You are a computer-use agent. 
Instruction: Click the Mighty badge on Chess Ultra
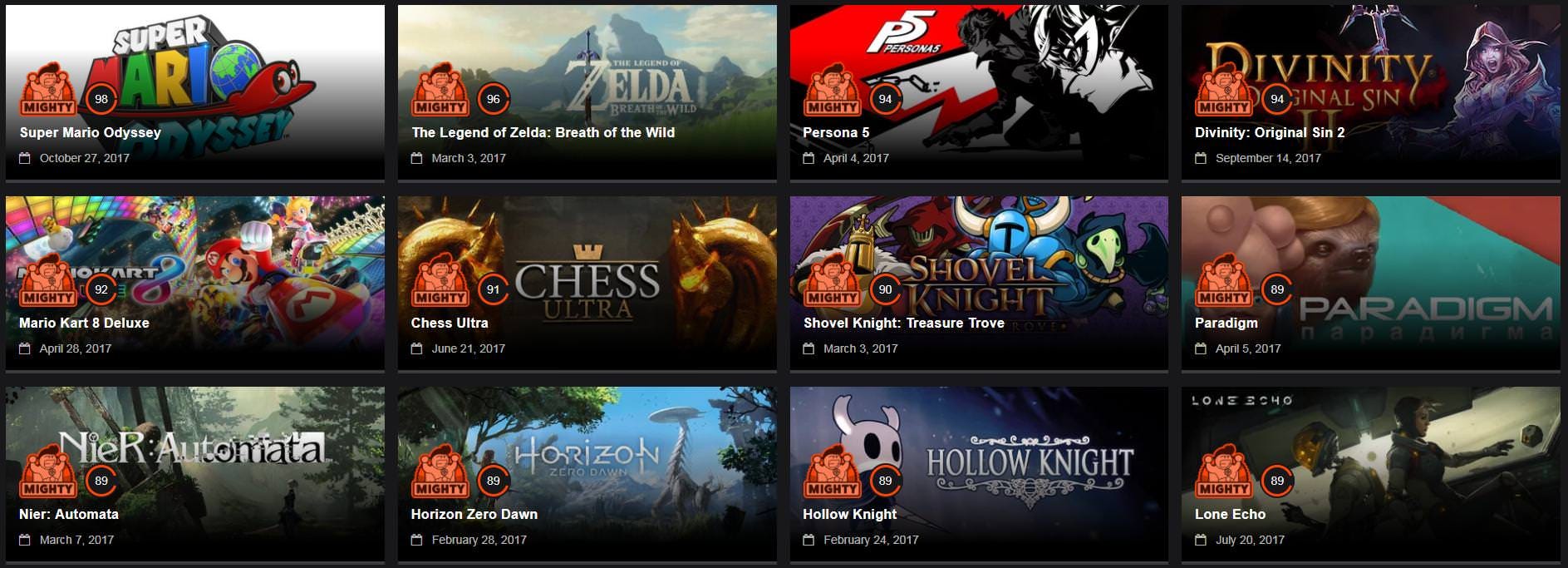point(440,280)
